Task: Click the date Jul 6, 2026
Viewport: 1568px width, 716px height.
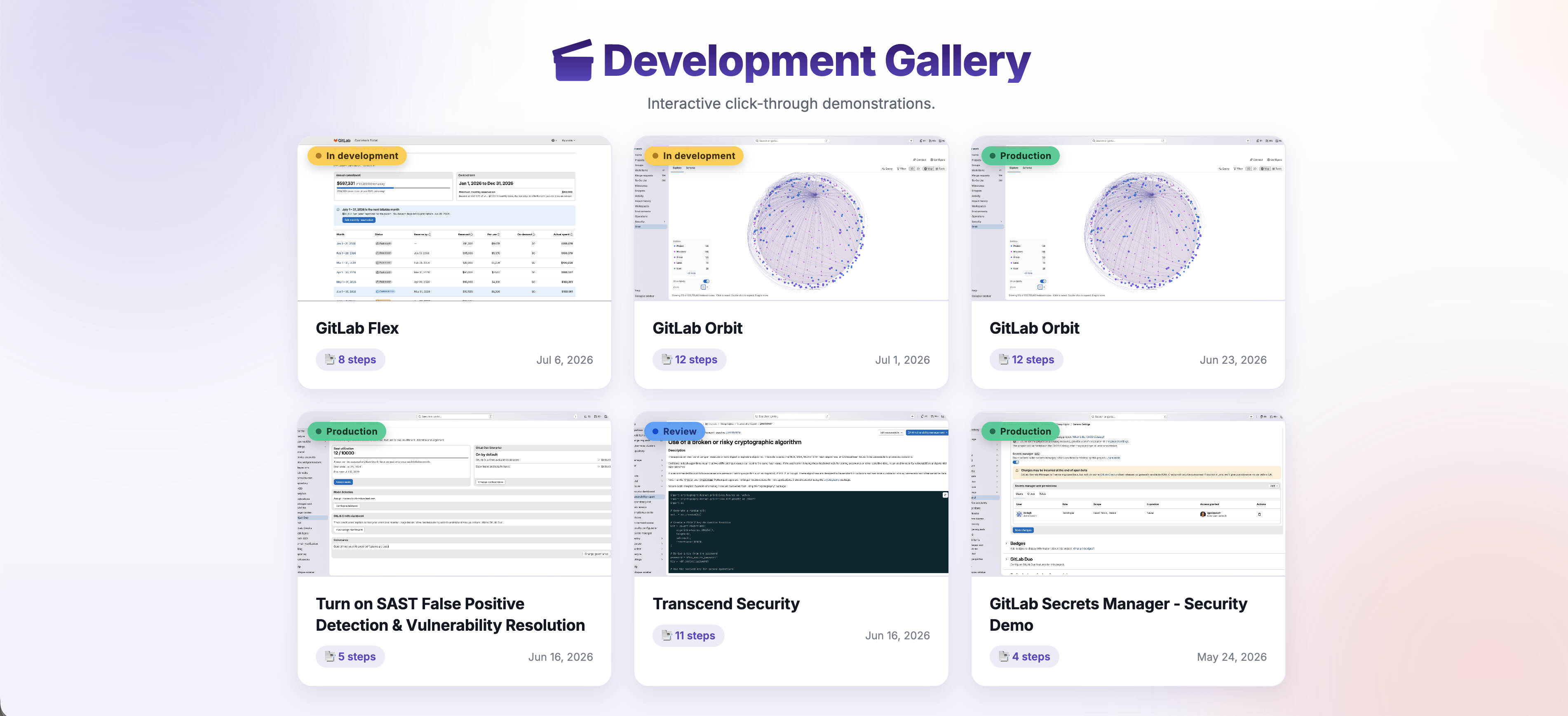Action: pyautogui.click(x=564, y=360)
